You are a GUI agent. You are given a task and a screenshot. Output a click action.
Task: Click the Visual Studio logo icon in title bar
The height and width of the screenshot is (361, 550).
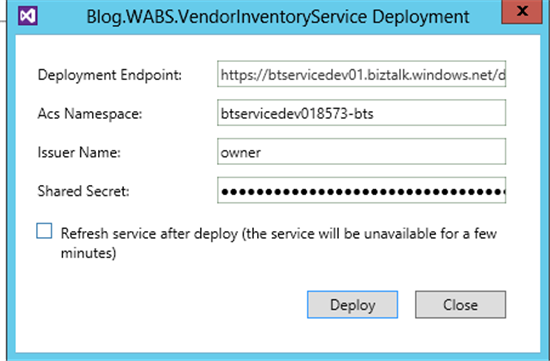pos(28,16)
